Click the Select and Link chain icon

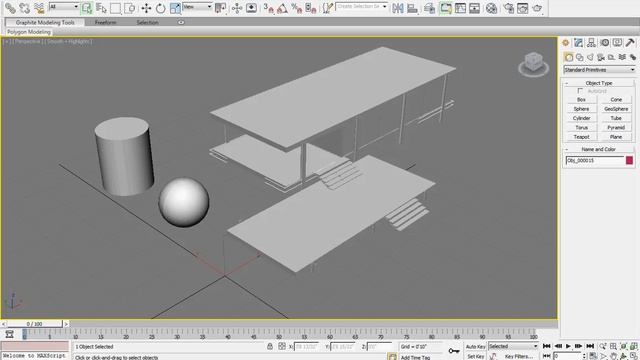click(10, 8)
